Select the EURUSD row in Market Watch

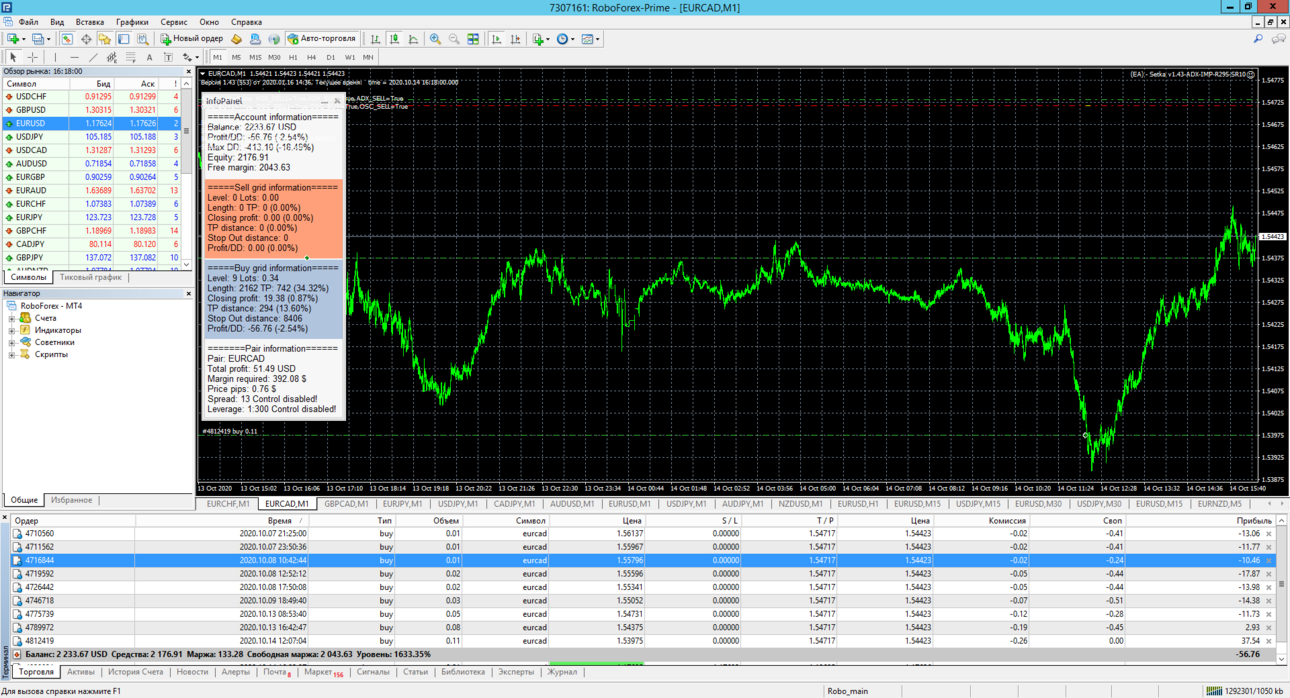click(x=91, y=123)
